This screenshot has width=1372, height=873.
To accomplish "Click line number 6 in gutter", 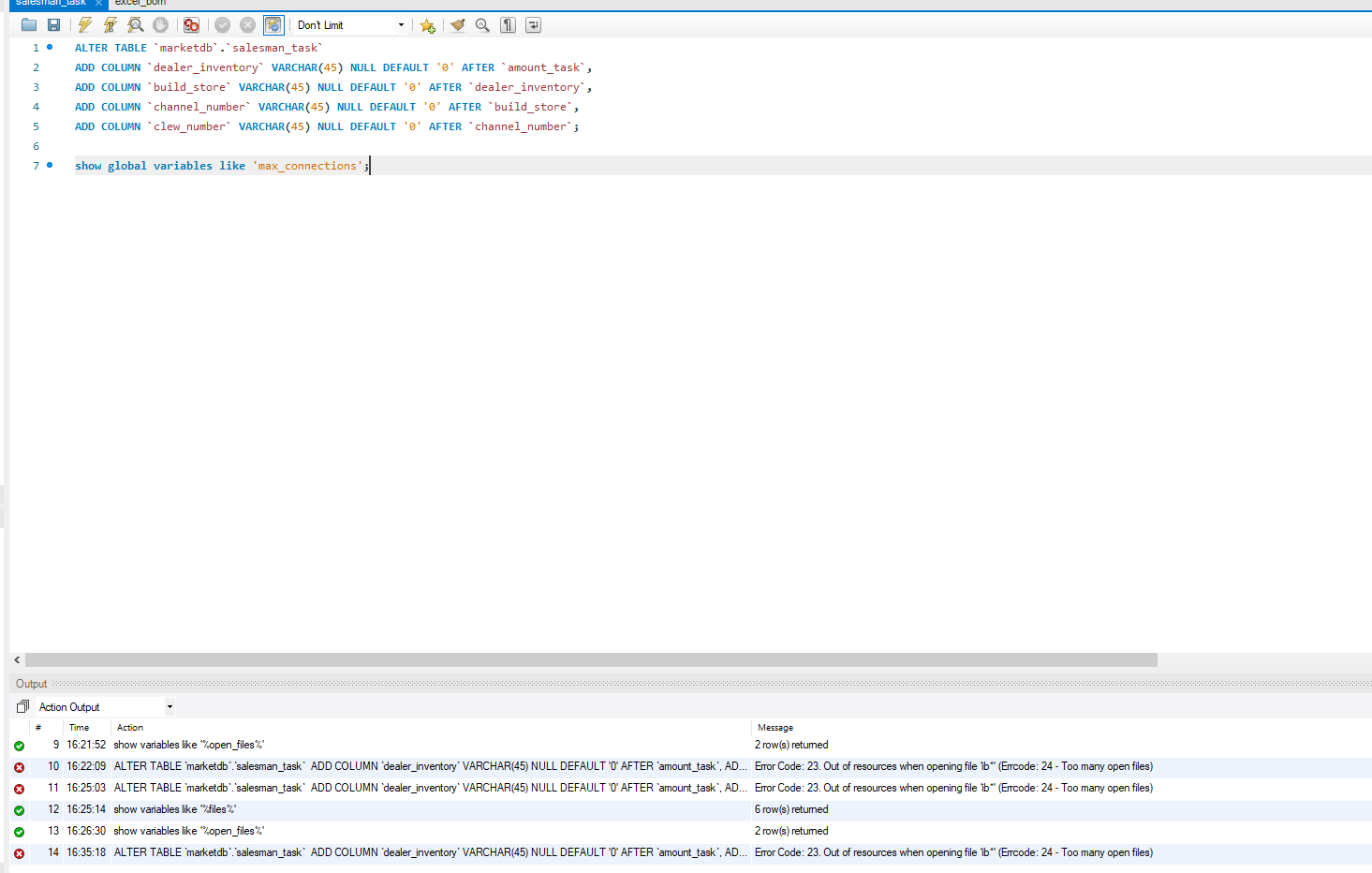I will 37,146.
